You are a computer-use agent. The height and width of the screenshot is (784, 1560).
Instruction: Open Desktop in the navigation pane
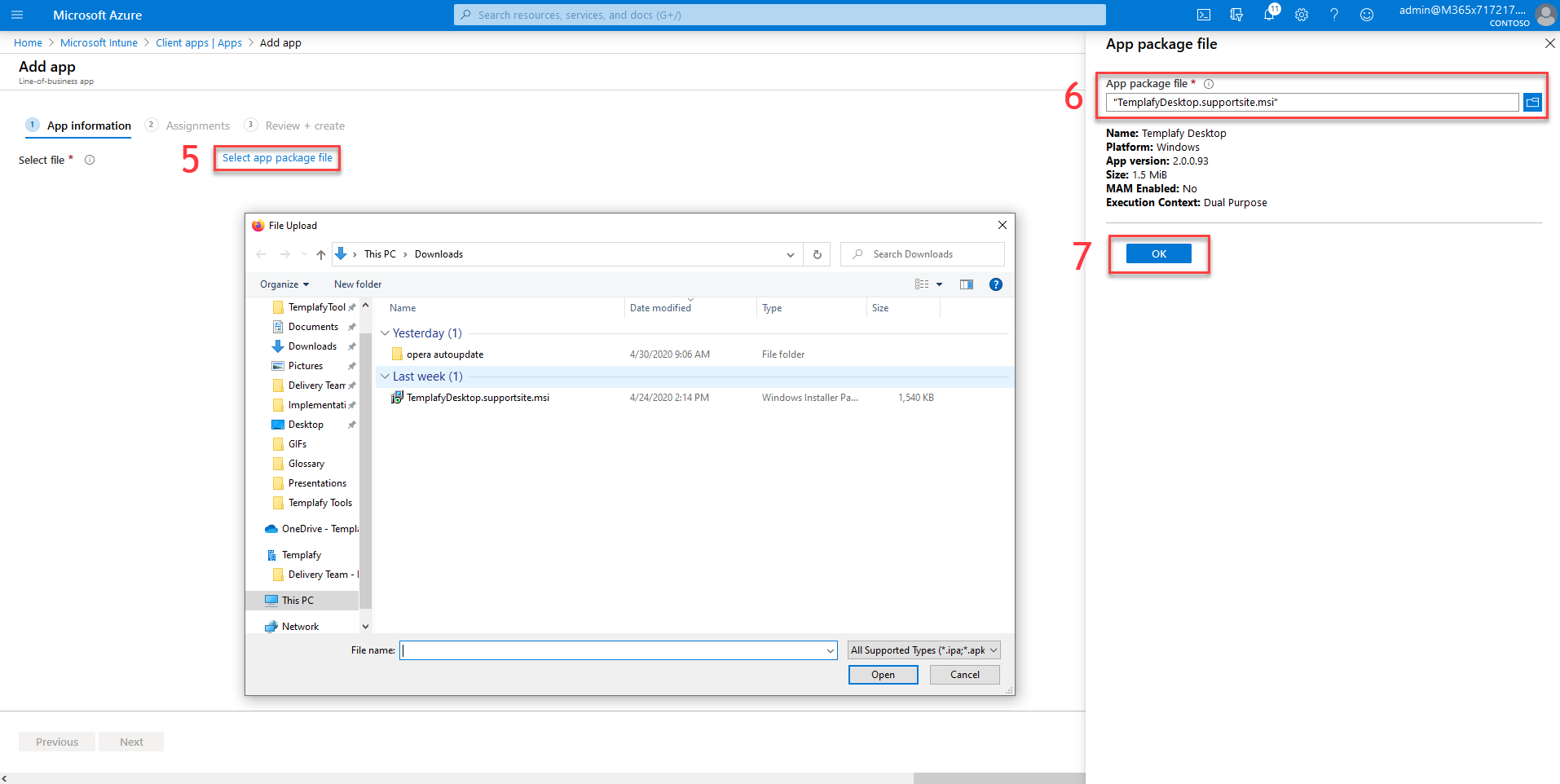(306, 425)
